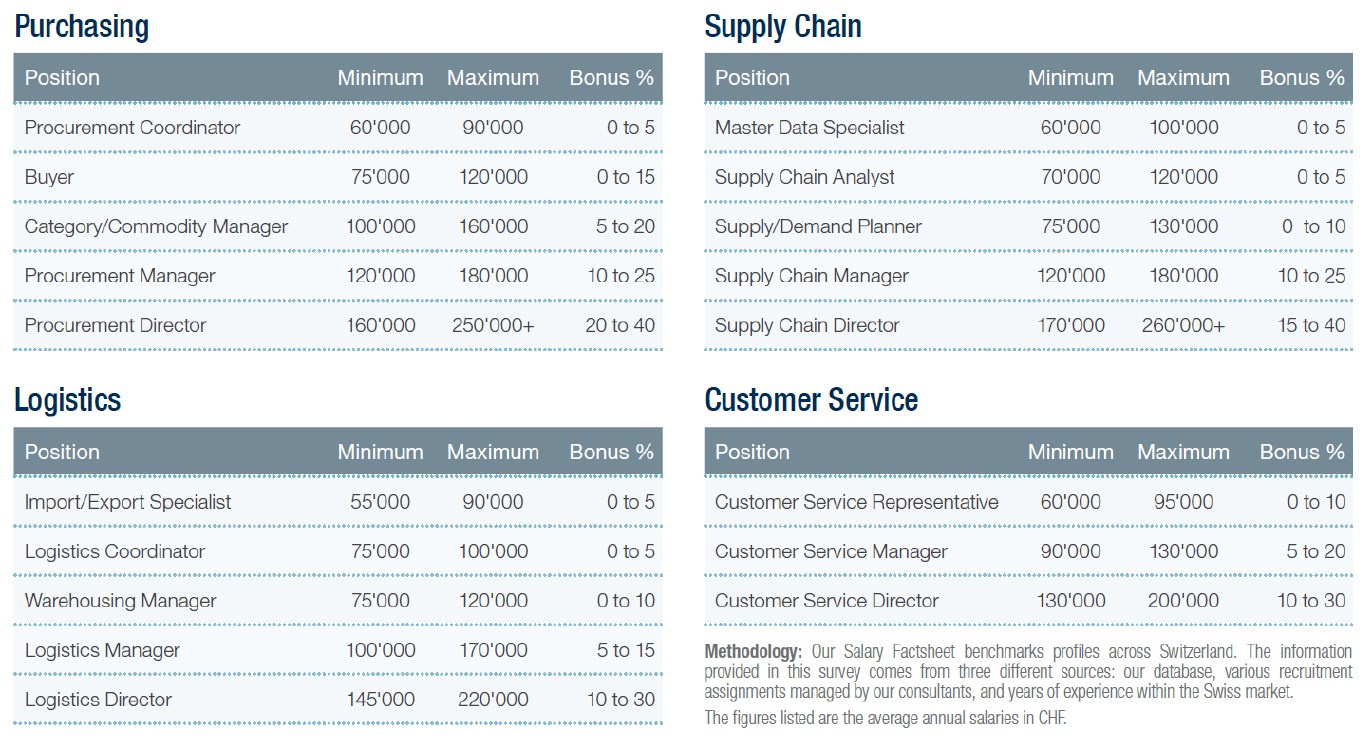Click the Logistics section heading
The image size is (1365, 739).
[67, 400]
